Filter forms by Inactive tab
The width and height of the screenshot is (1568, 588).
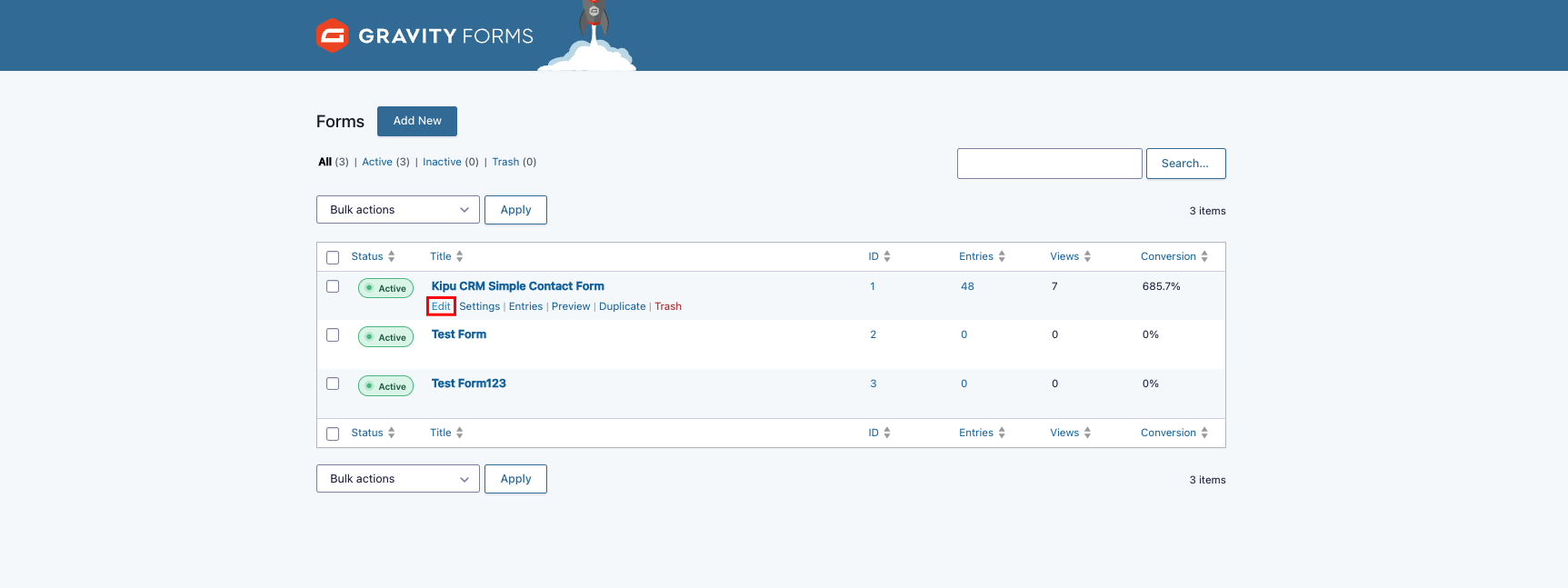point(442,162)
